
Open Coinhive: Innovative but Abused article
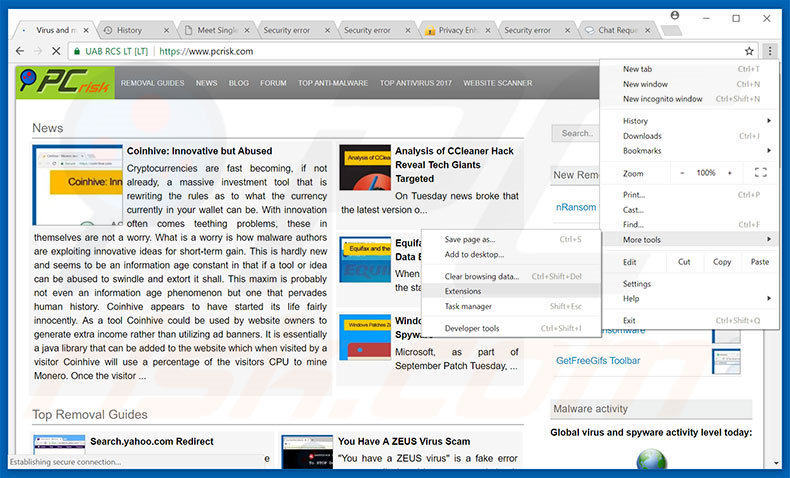(199, 151)
